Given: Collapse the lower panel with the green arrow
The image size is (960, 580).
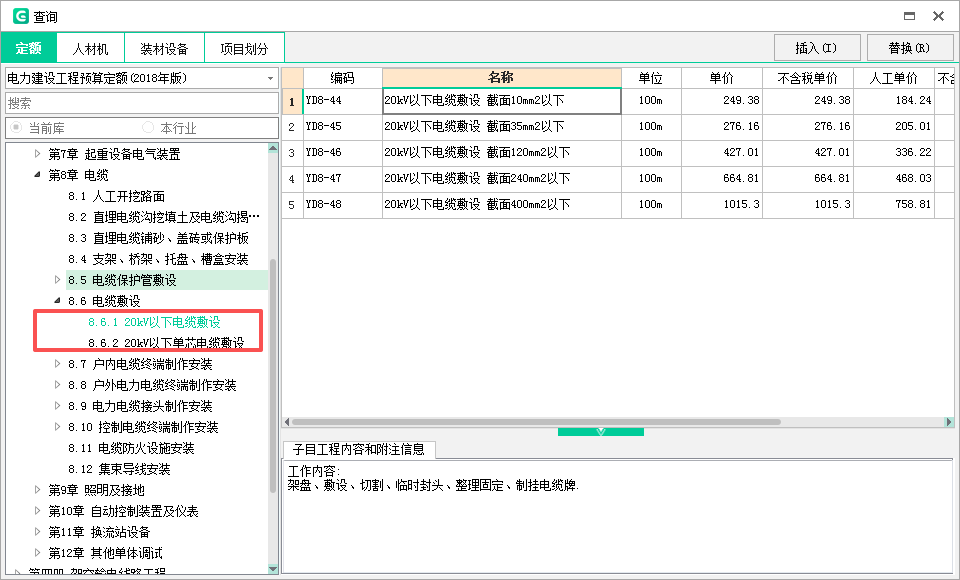Looking at the screenshot, I should [x=600, y=431].
